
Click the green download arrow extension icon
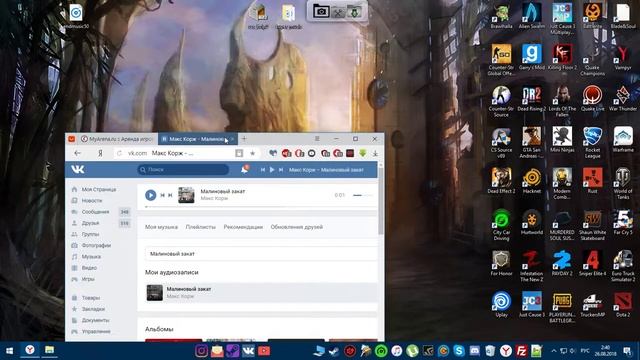coord(362,153)
